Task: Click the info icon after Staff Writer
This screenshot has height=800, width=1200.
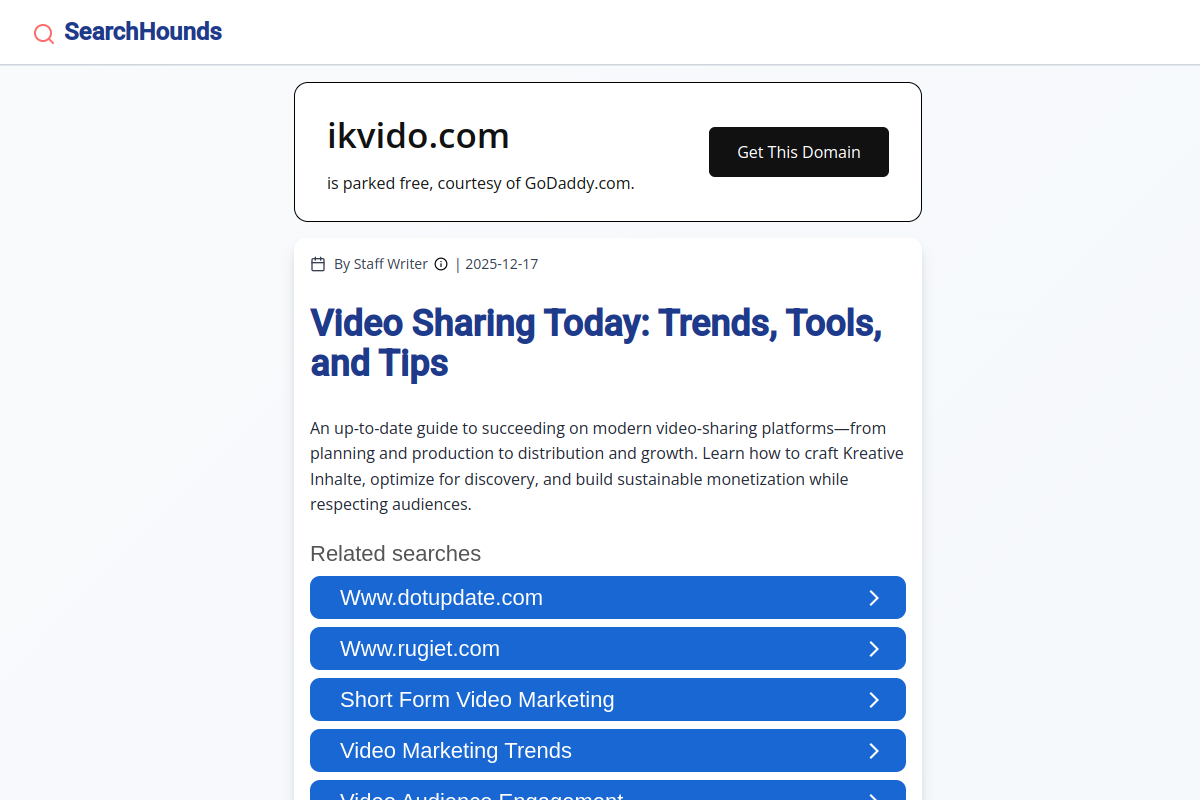Action: [x=441, y=264]
